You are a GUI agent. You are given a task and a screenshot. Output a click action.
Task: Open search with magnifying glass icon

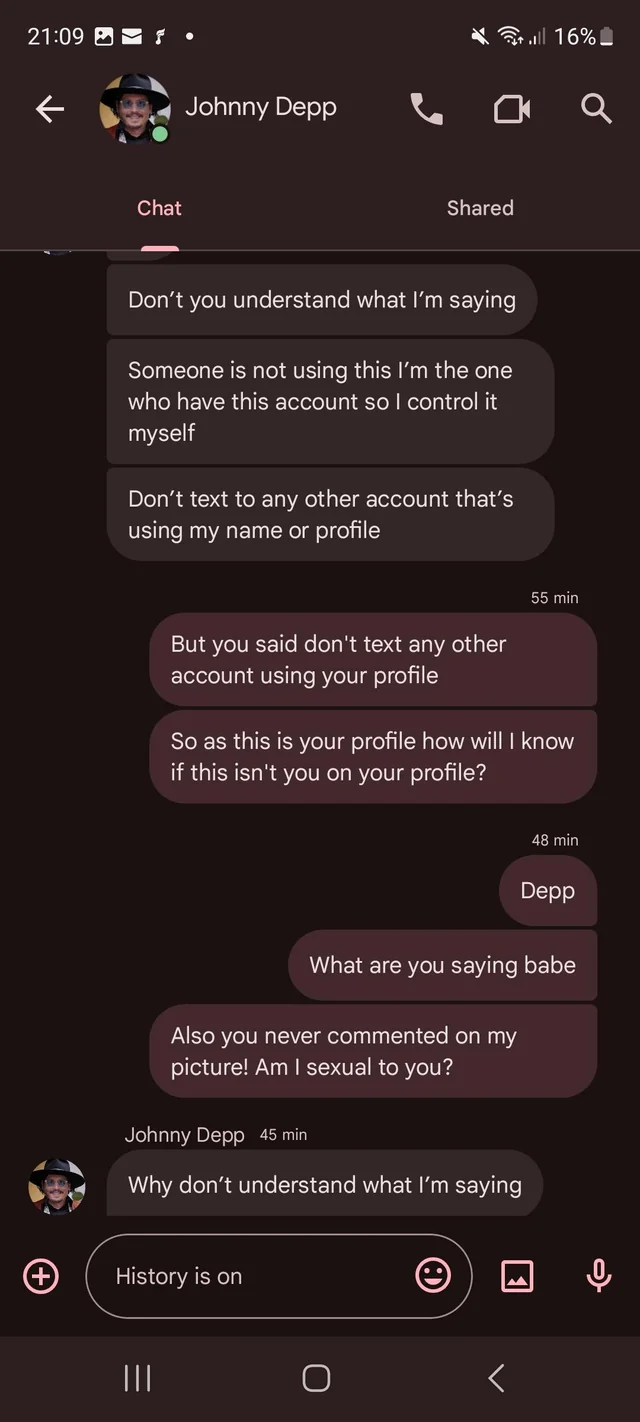[596, 108]
